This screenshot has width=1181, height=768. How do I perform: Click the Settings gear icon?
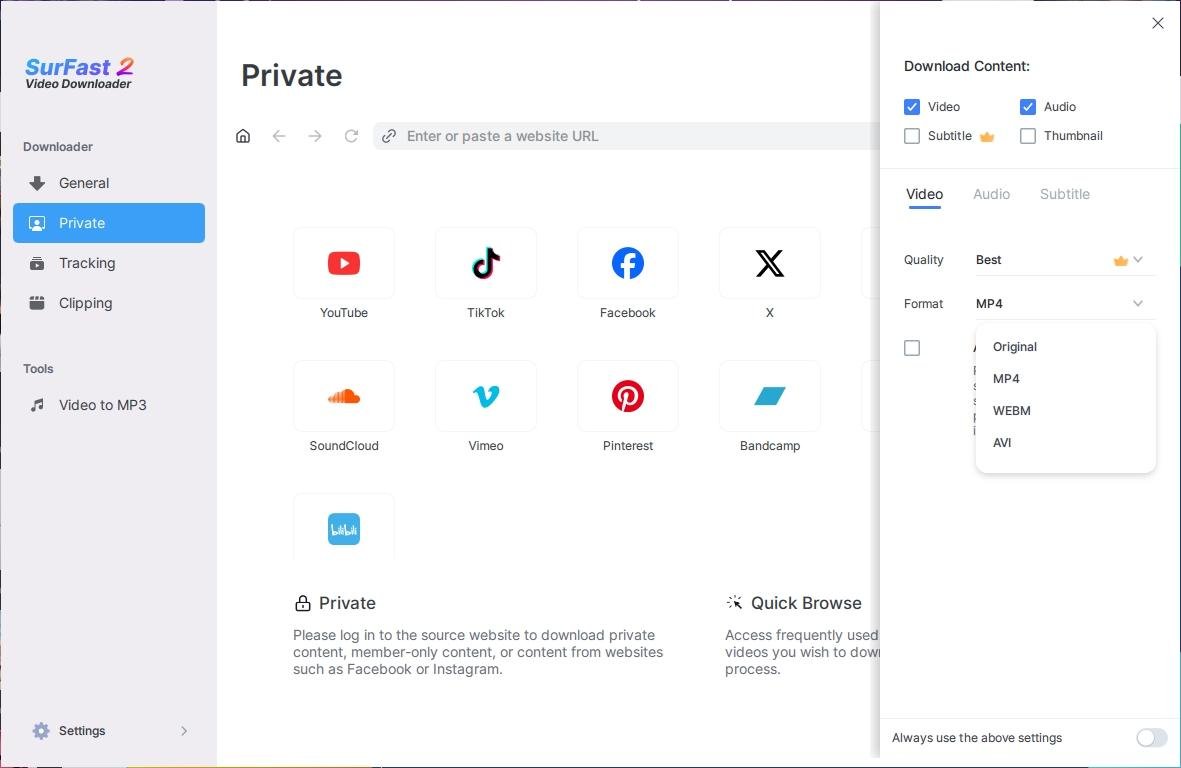pyautogui.click(x=41, y=730)
